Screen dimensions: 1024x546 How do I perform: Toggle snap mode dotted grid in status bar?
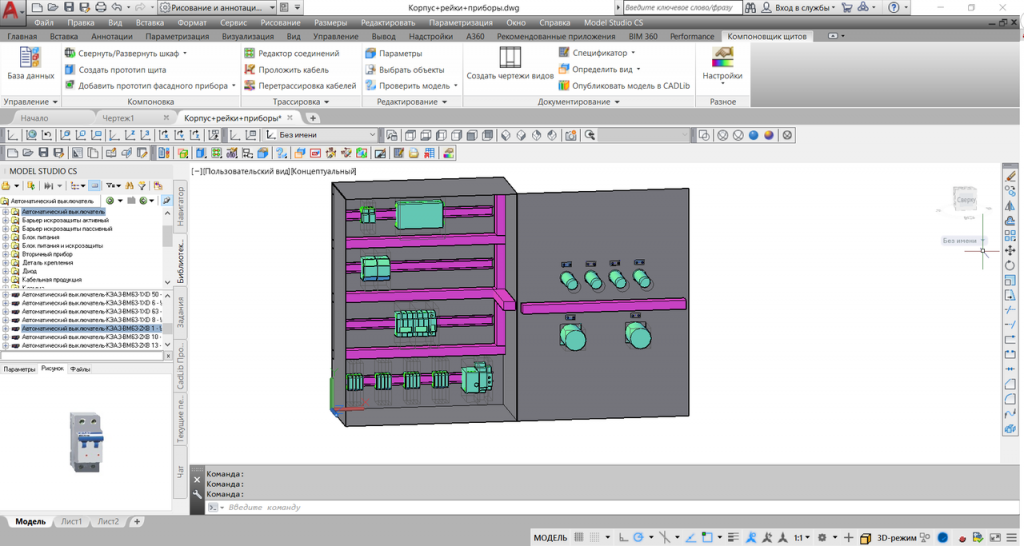pyautogui.click(x=594, y=538)
